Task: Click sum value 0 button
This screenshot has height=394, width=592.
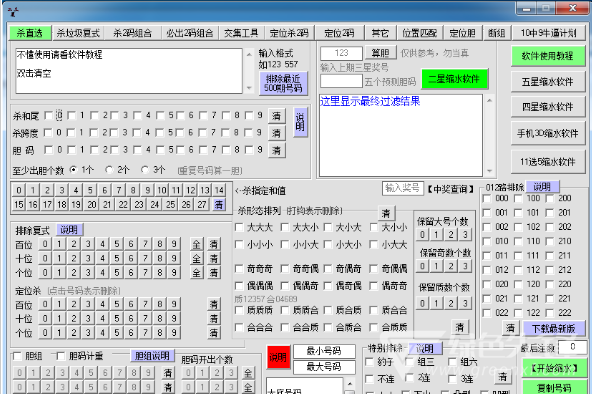Action: [x=19, y=190]
